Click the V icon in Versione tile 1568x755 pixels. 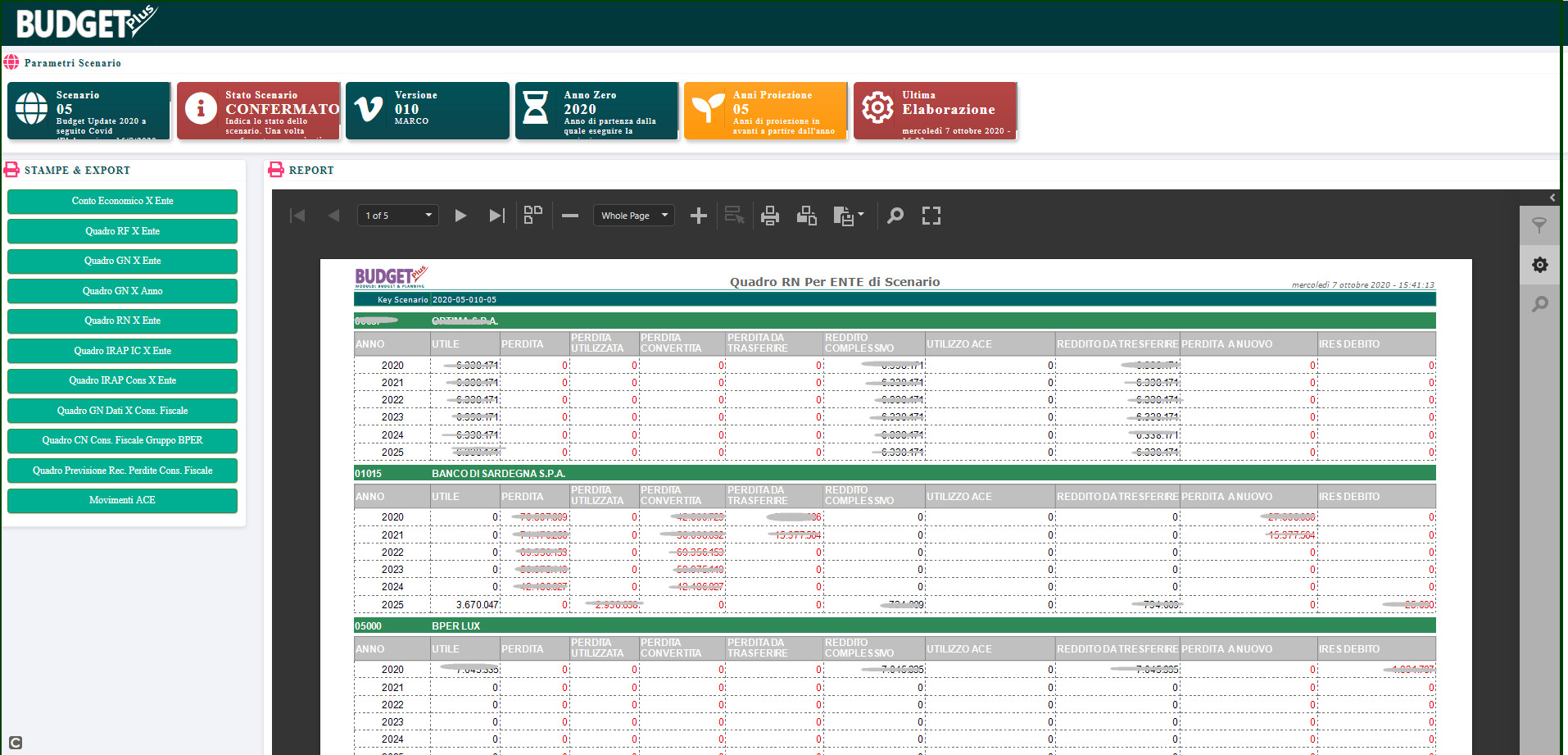(369, 108)
